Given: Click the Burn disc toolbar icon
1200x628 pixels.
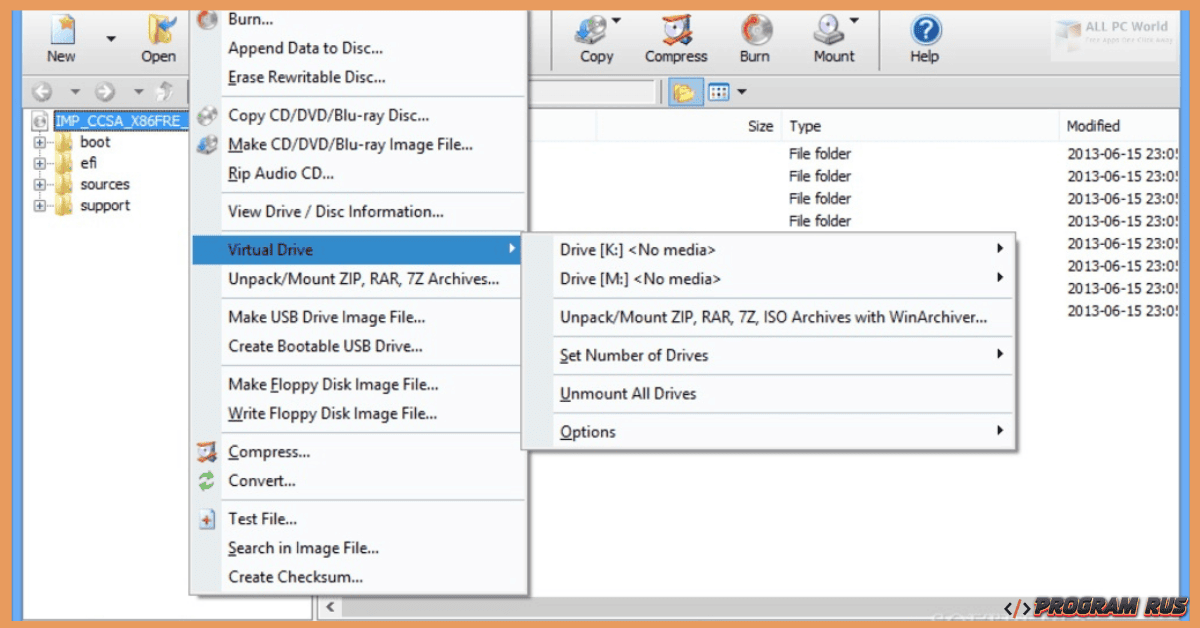Looking at the screenshot, I should (x=755, y=38).
